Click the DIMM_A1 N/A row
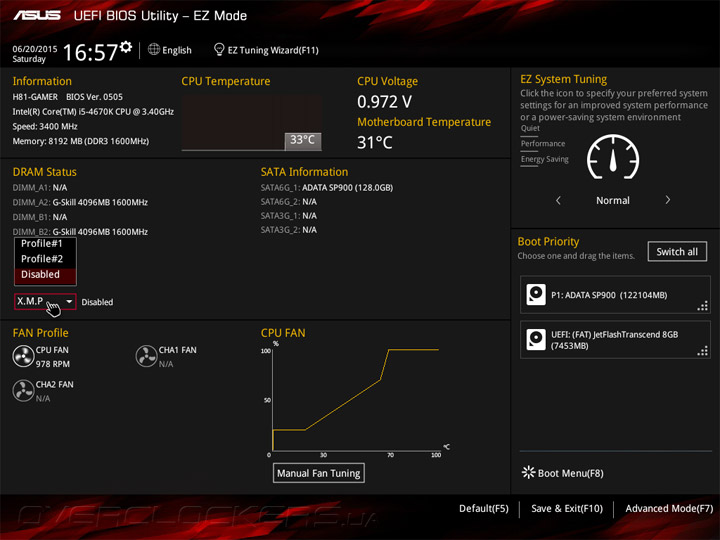This screenshot has width=720, height=540. (40, 187)
